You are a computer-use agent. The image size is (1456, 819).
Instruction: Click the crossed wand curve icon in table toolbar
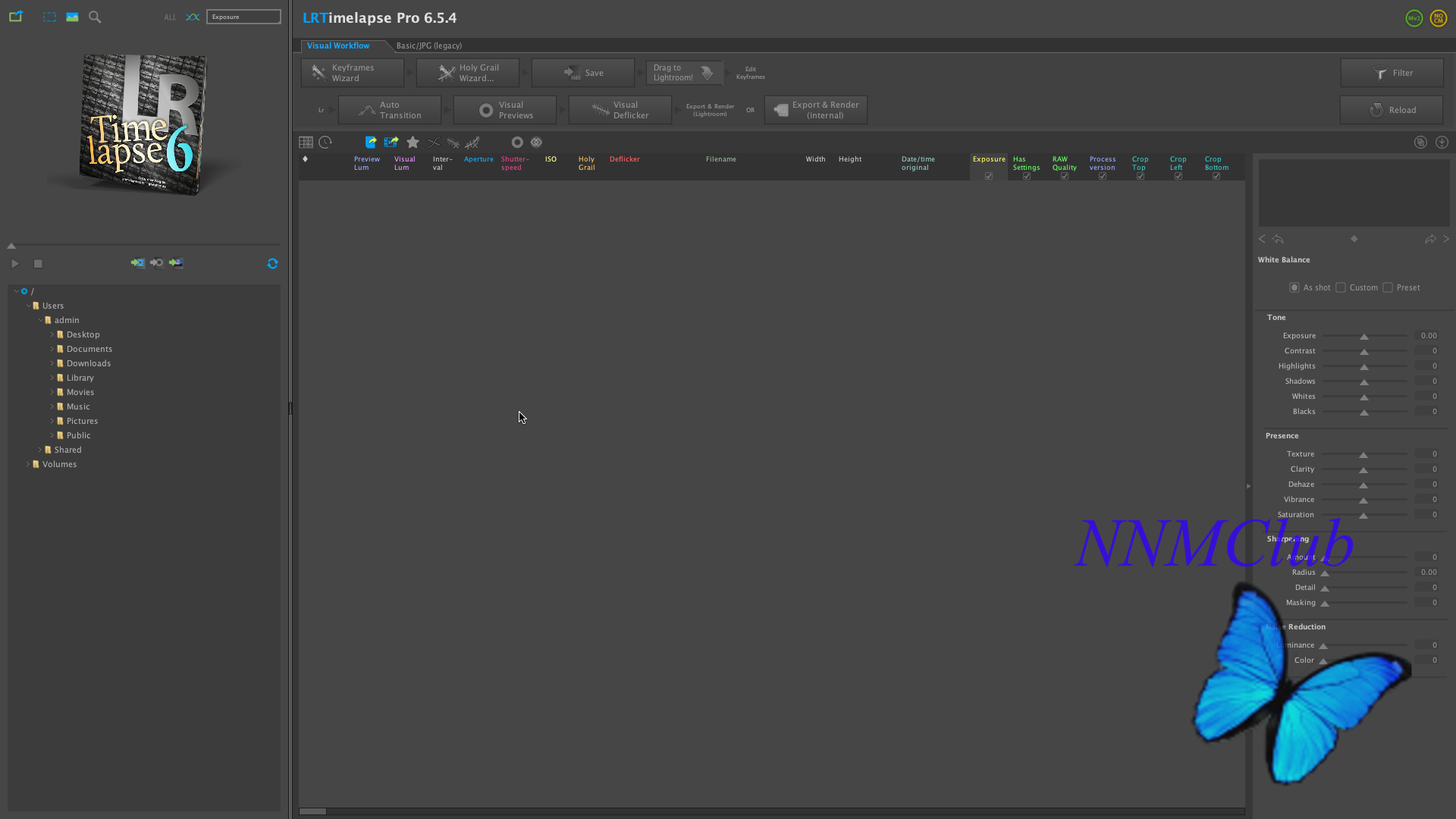coord(472,142)
